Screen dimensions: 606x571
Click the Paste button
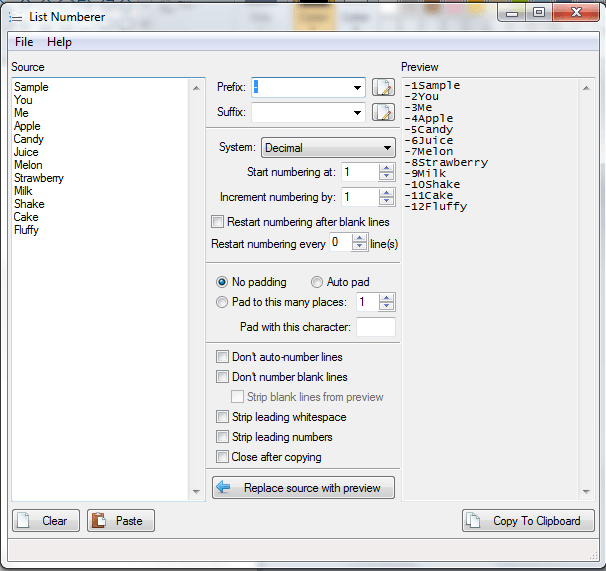click(121, 520)
